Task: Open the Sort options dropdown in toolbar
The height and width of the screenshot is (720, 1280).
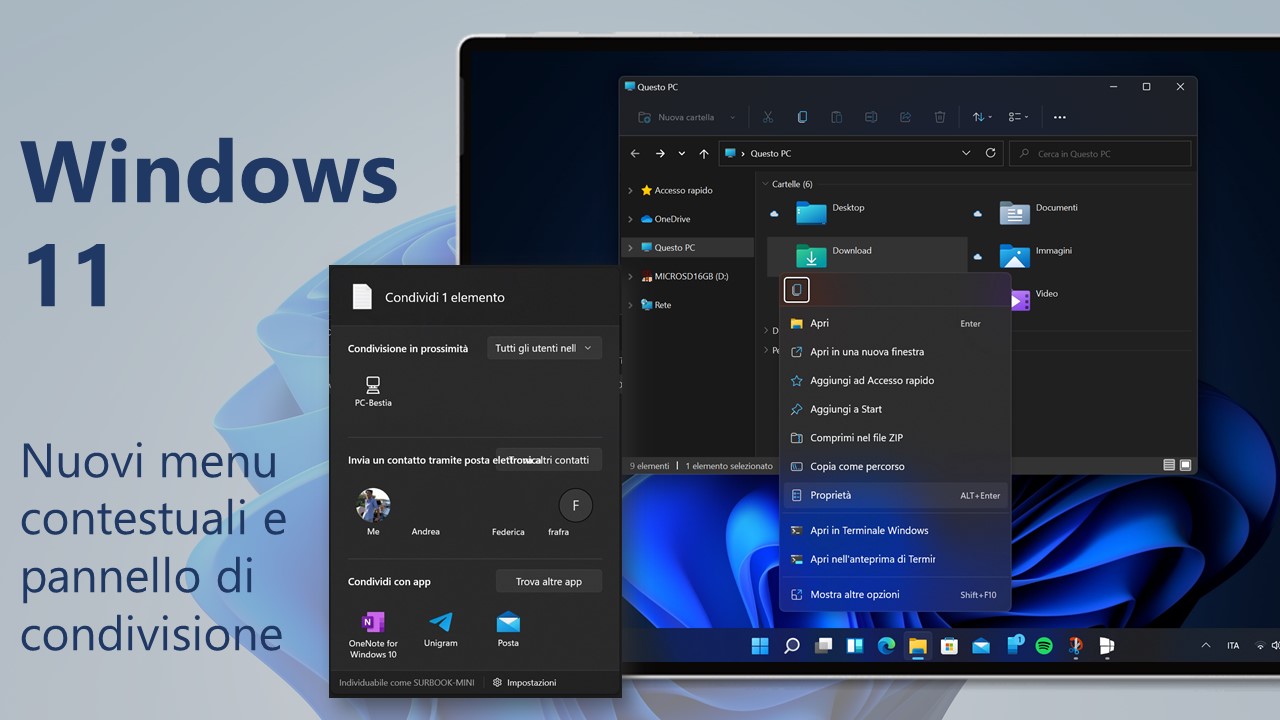Action: point(982,117)
